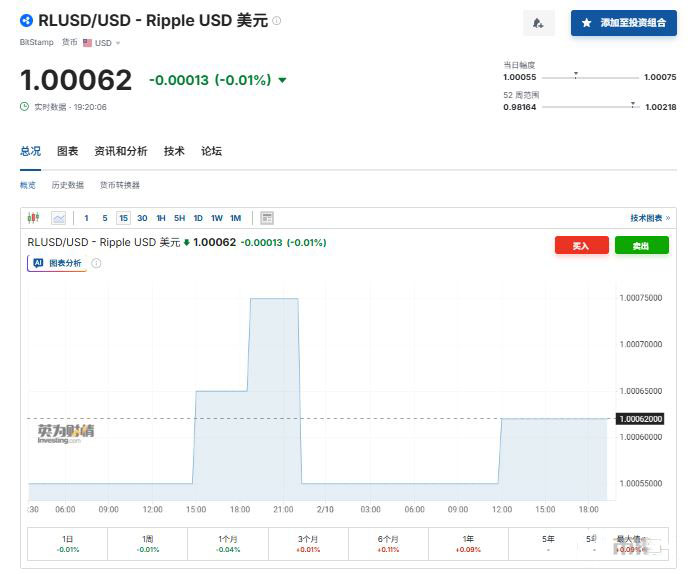Viewport: 691px width, 574px height.
Task: Click the info icon next to 图表分析
Action: (x=96, y=263)
